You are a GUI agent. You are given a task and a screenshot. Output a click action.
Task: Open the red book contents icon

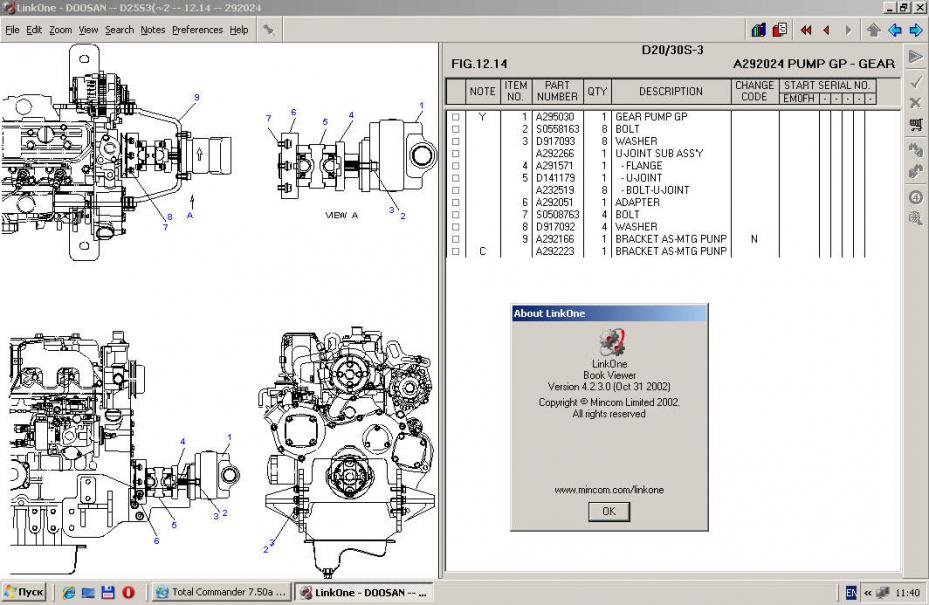tap(780, 30)
